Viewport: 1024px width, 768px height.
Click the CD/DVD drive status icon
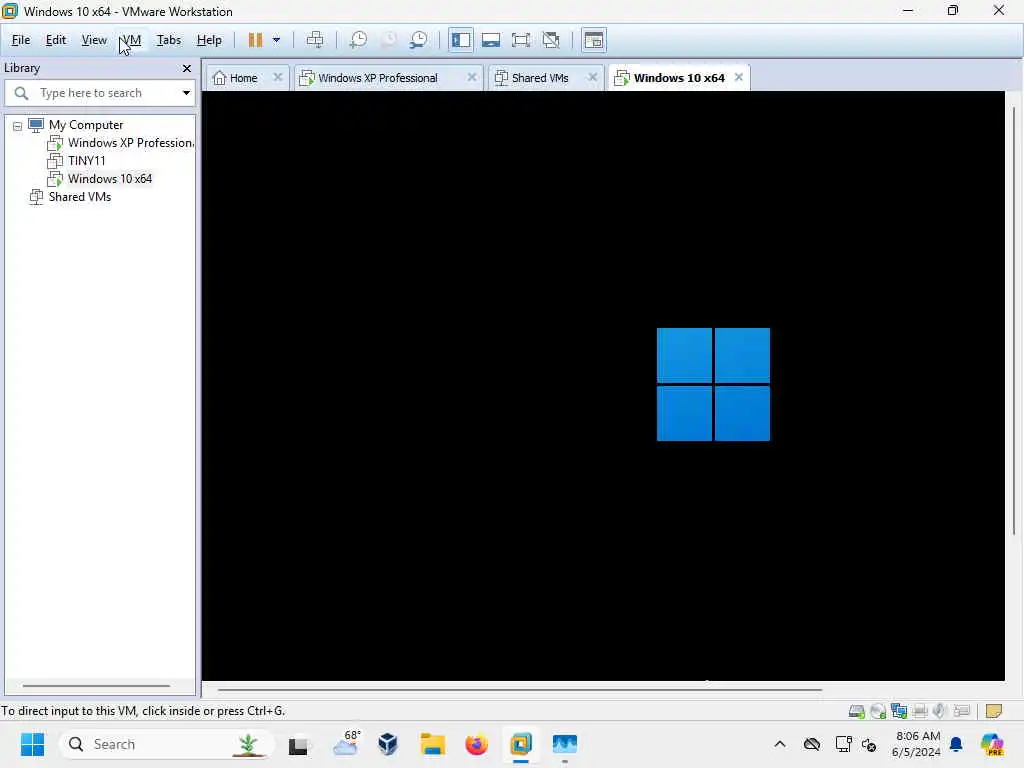pyautogui.click(x=878, y=711)
